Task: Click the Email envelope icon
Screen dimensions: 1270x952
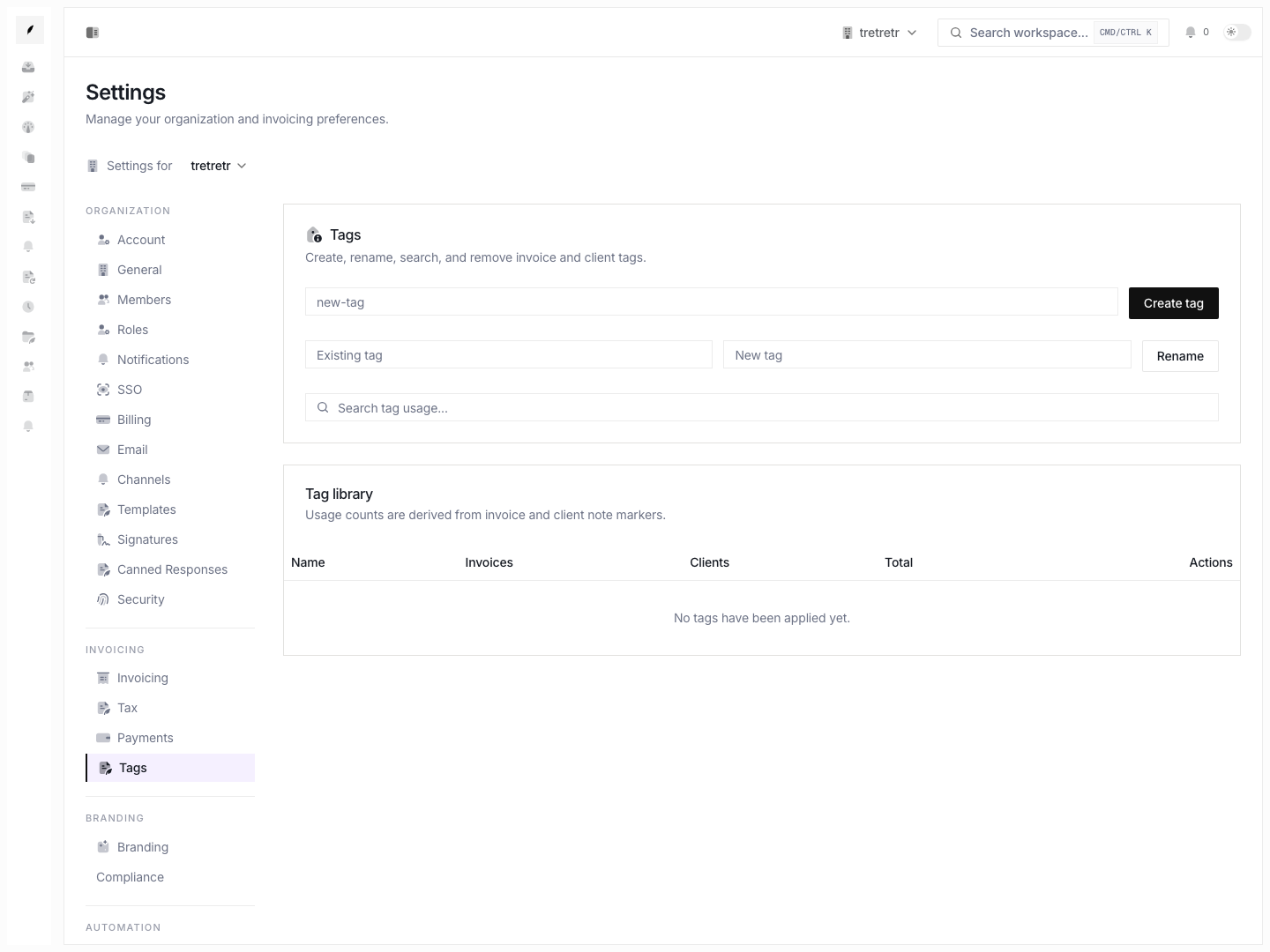Action: (103, 450)
